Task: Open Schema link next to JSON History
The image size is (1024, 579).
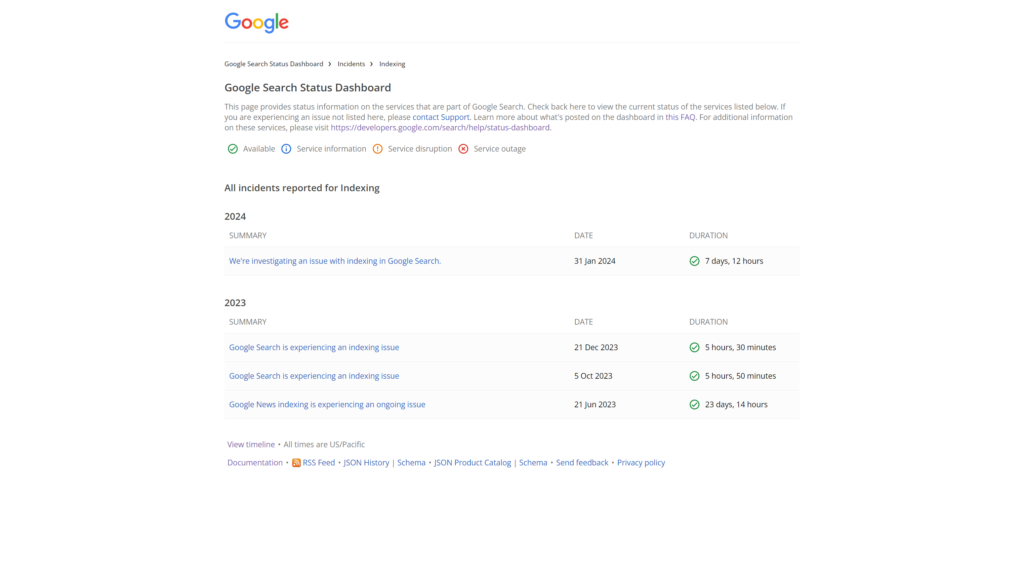Action: point(411,463)
